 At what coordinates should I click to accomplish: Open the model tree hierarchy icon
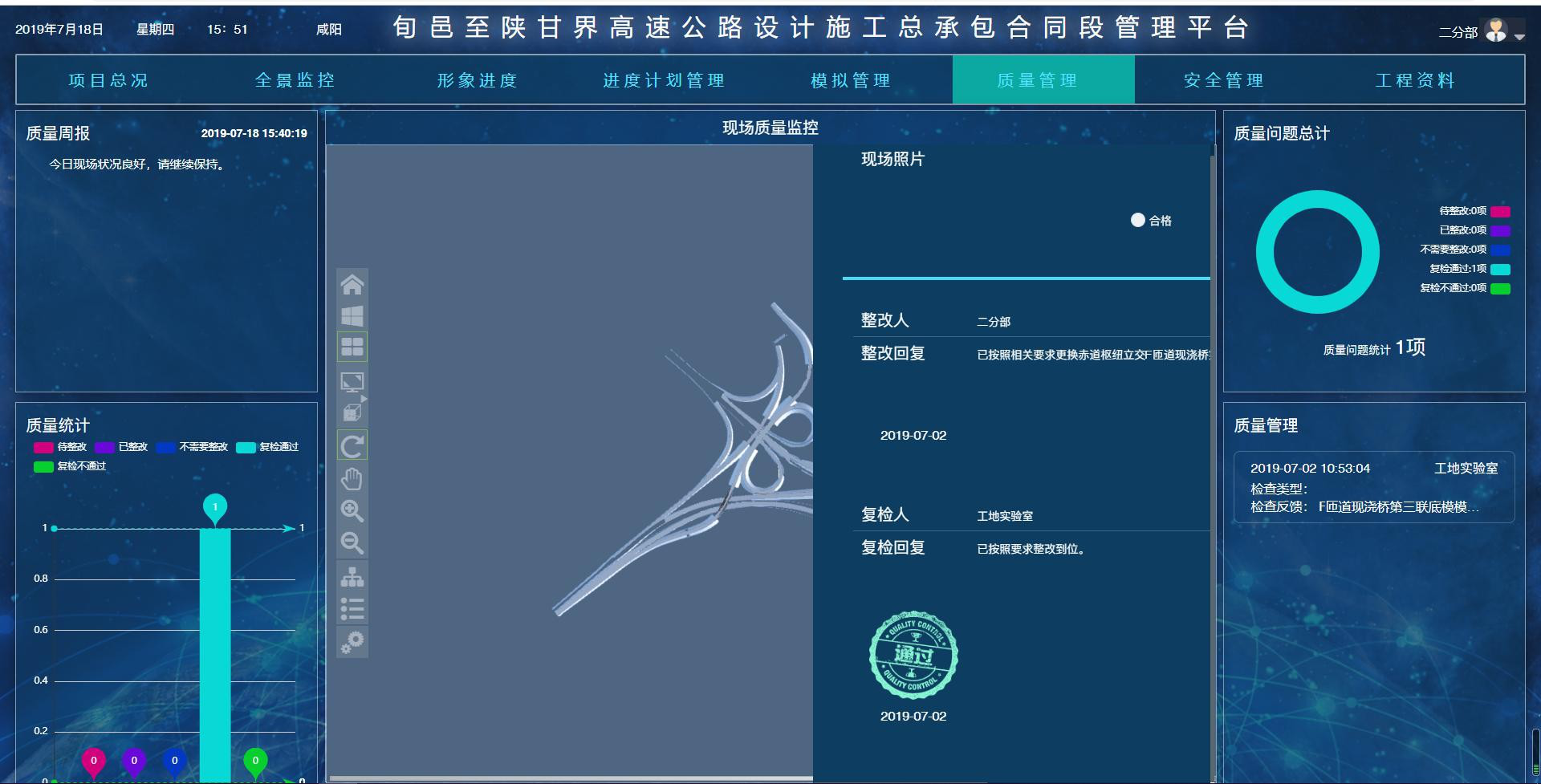352,576
